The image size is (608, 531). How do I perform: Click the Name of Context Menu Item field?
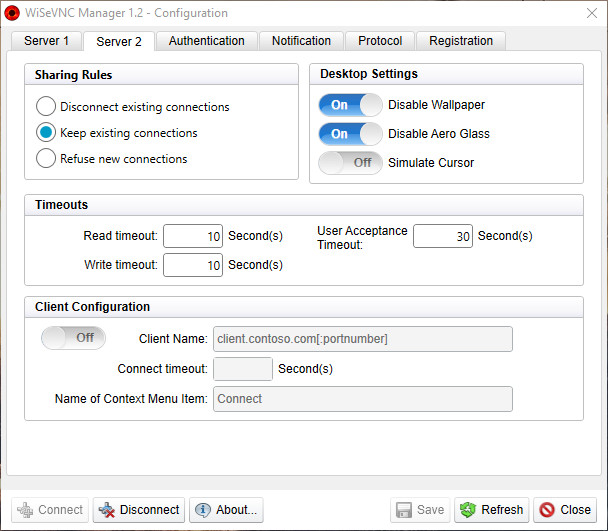pyautogui.click(x=363, y=399)
